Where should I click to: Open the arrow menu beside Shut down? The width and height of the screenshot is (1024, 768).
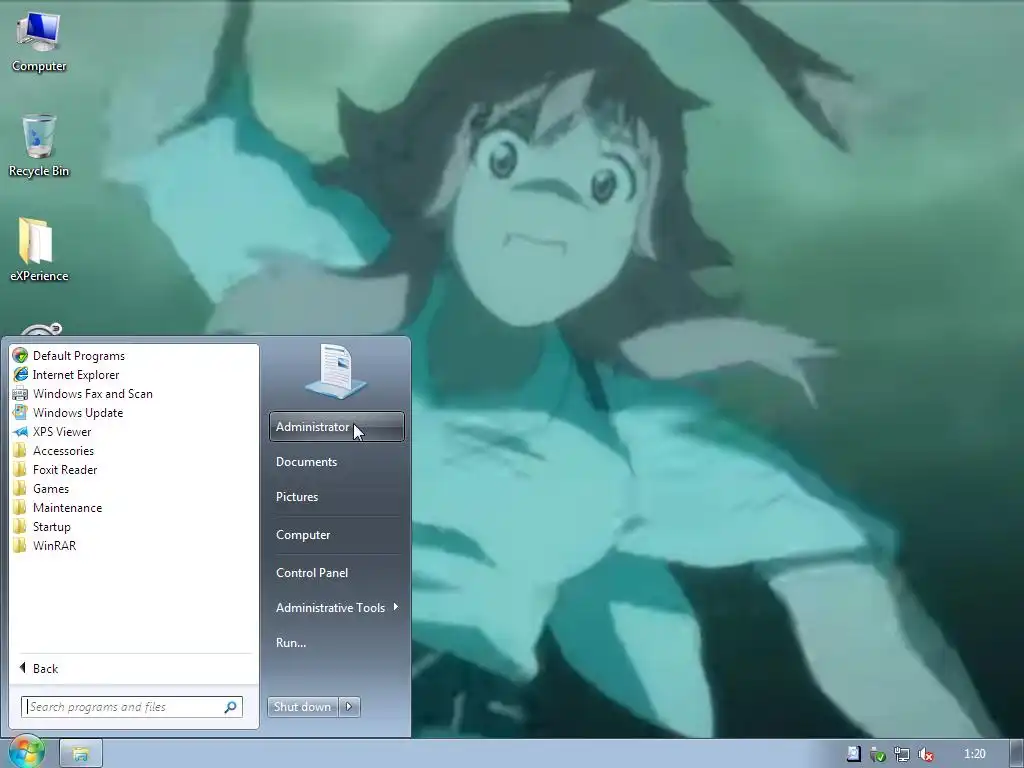coord(349,707)
